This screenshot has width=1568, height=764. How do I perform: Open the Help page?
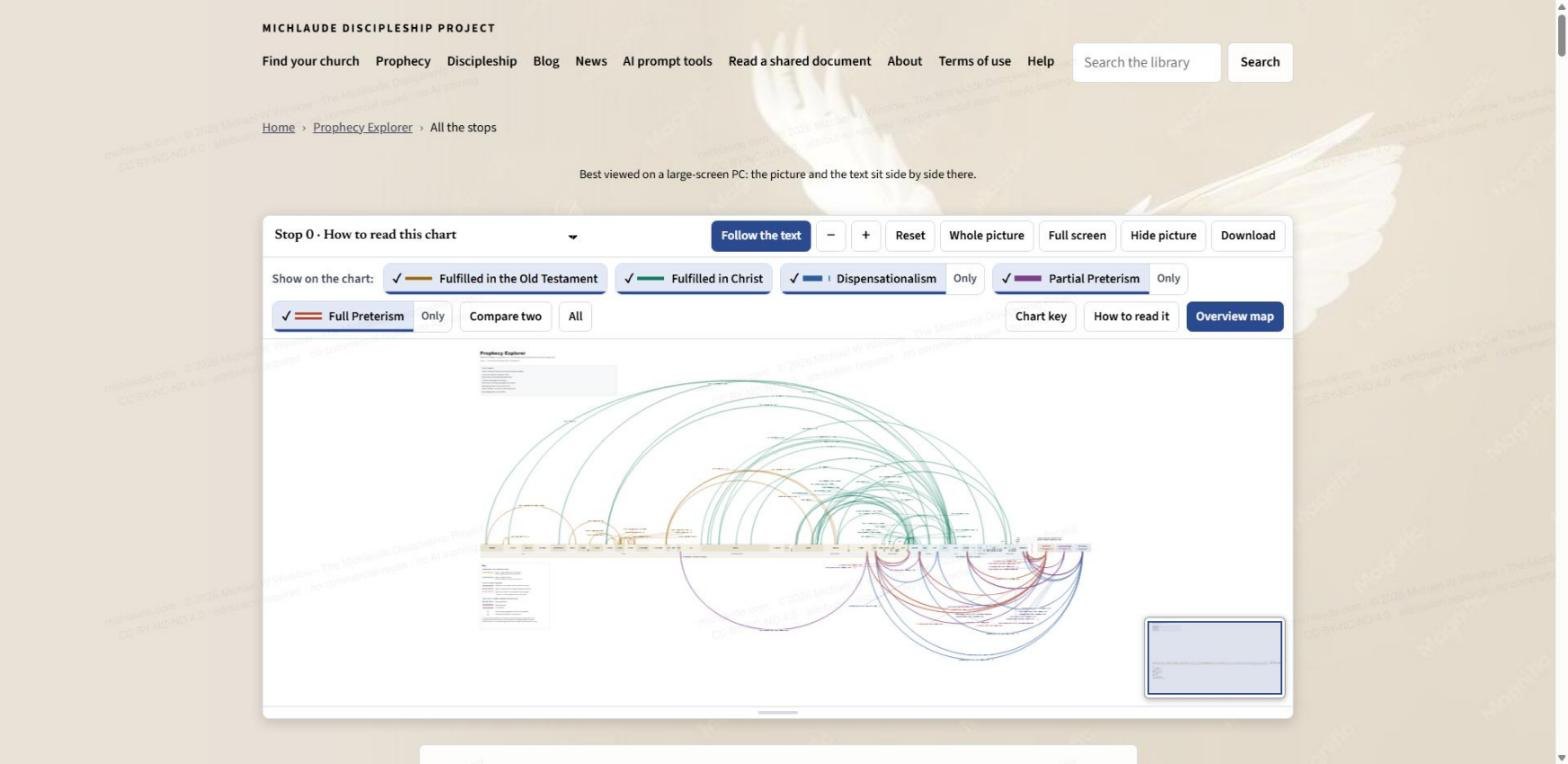(1040, 61)
